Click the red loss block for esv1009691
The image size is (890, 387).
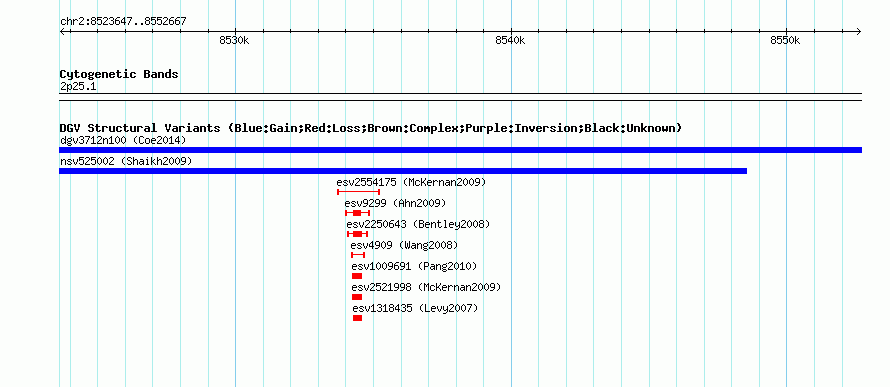357,276
